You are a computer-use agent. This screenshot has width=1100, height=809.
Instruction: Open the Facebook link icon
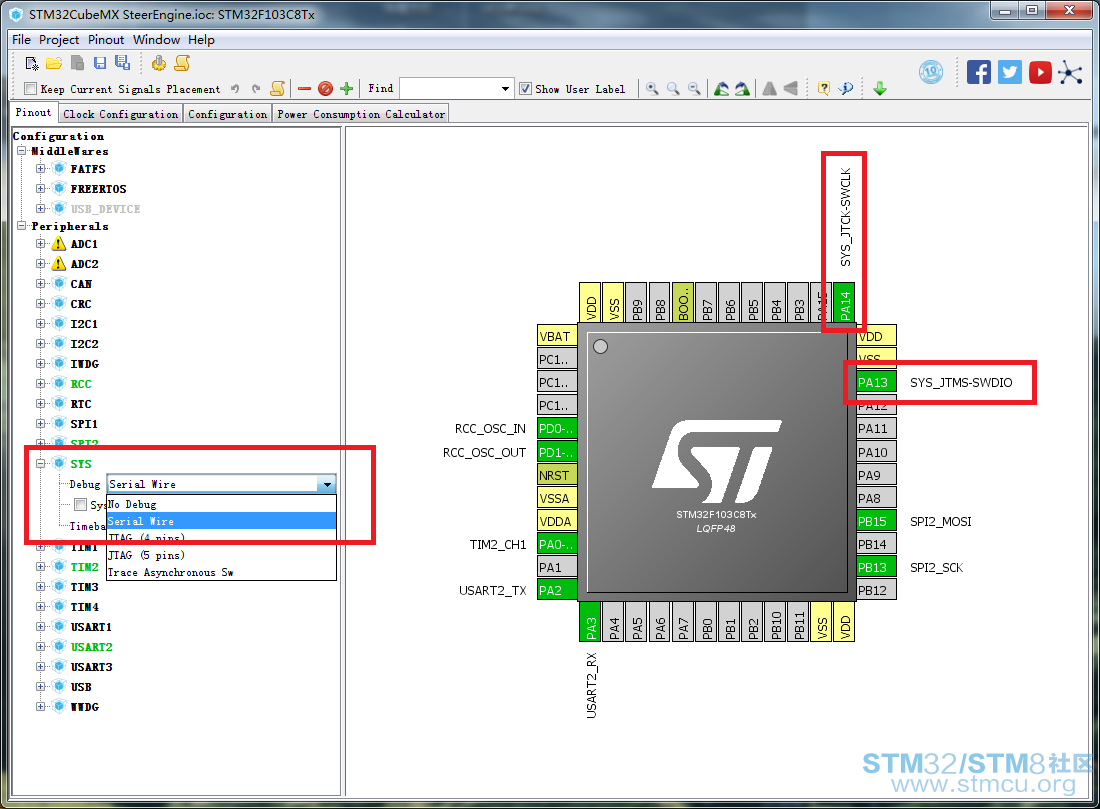point(979,72)
